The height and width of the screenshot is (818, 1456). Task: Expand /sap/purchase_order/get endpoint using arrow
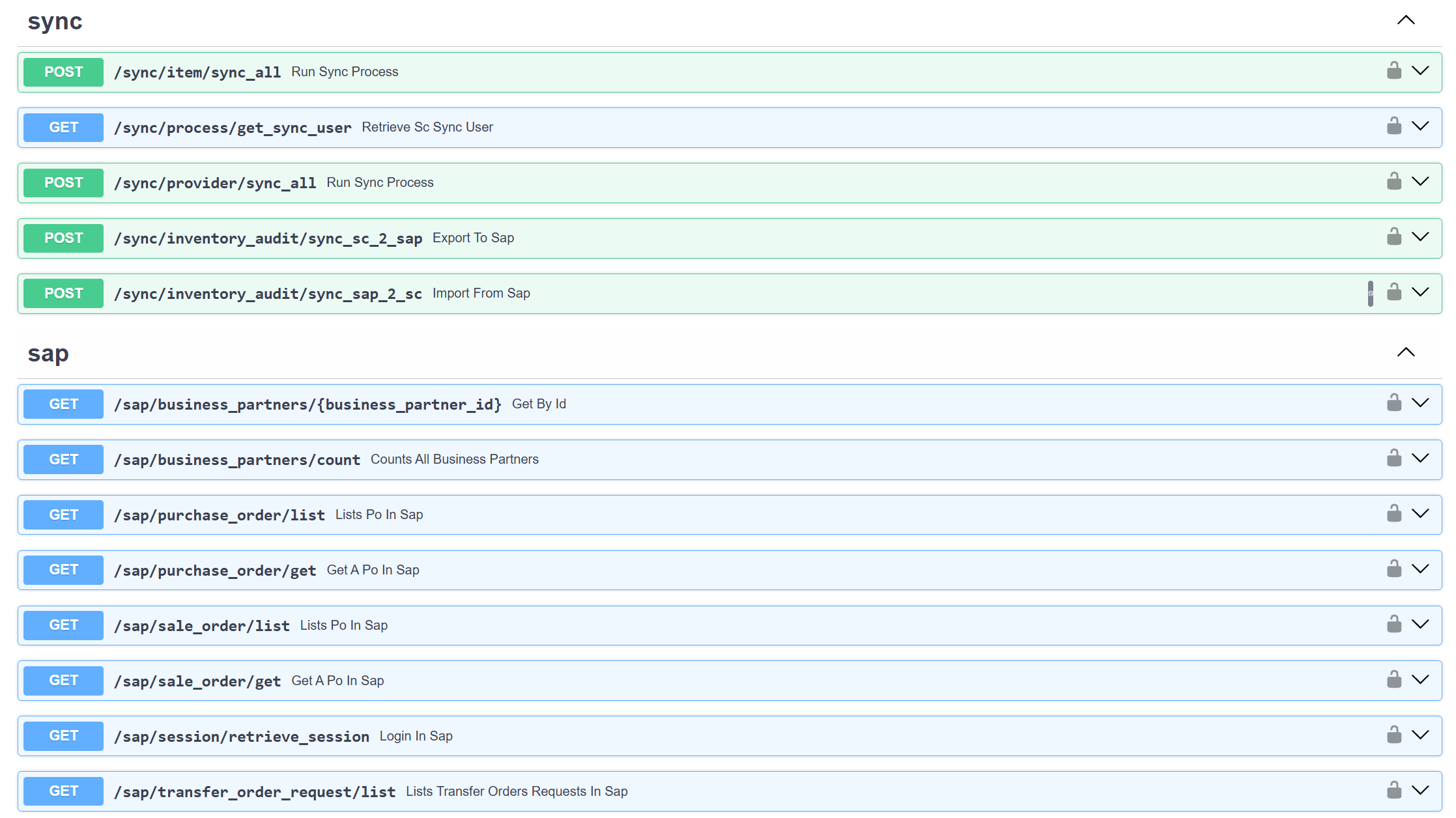pos(1420,569)
